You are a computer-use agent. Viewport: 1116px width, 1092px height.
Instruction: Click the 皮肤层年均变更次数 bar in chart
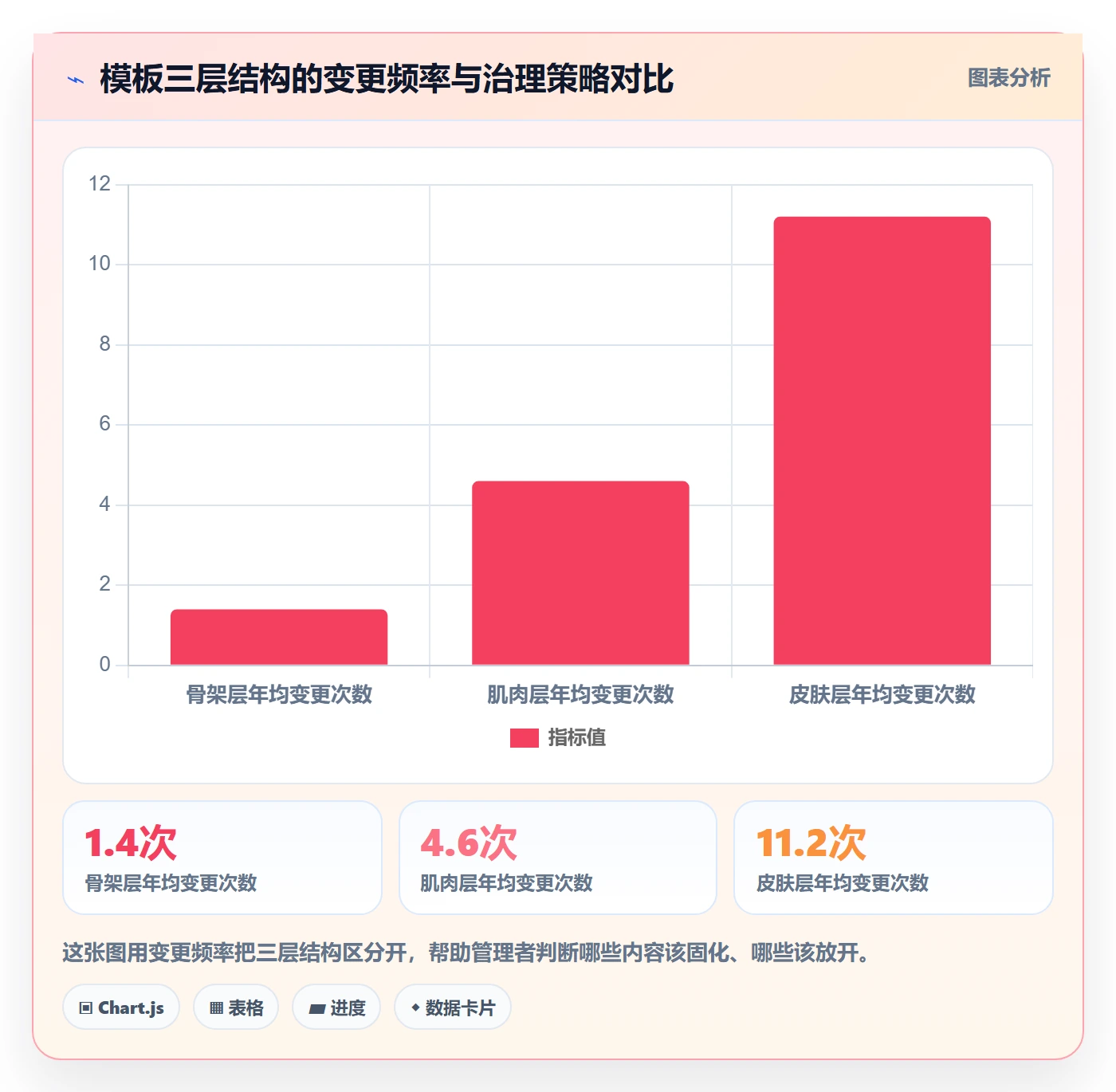pos(882,441)
